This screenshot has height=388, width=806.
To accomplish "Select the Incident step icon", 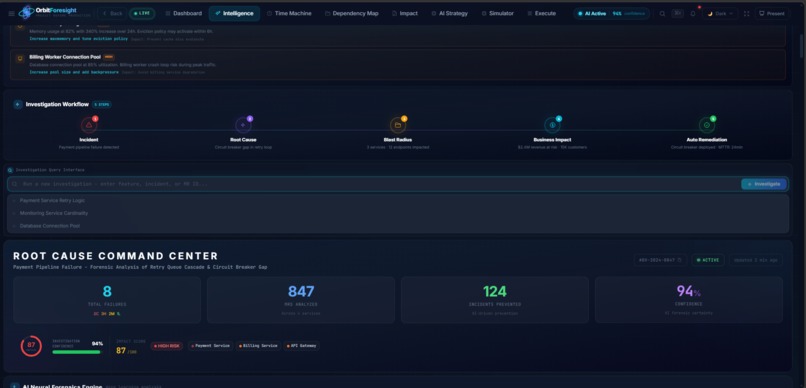I will point(89,125).
